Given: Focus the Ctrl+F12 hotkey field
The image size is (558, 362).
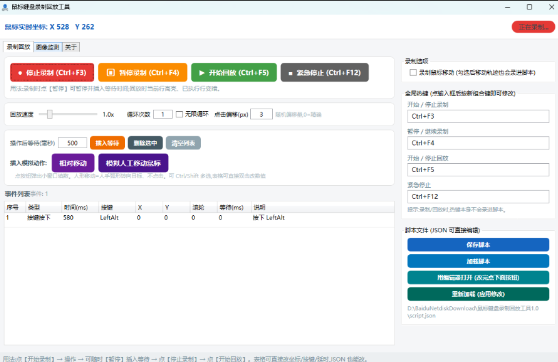Looking at the screenshot, I should click(478, 196).
